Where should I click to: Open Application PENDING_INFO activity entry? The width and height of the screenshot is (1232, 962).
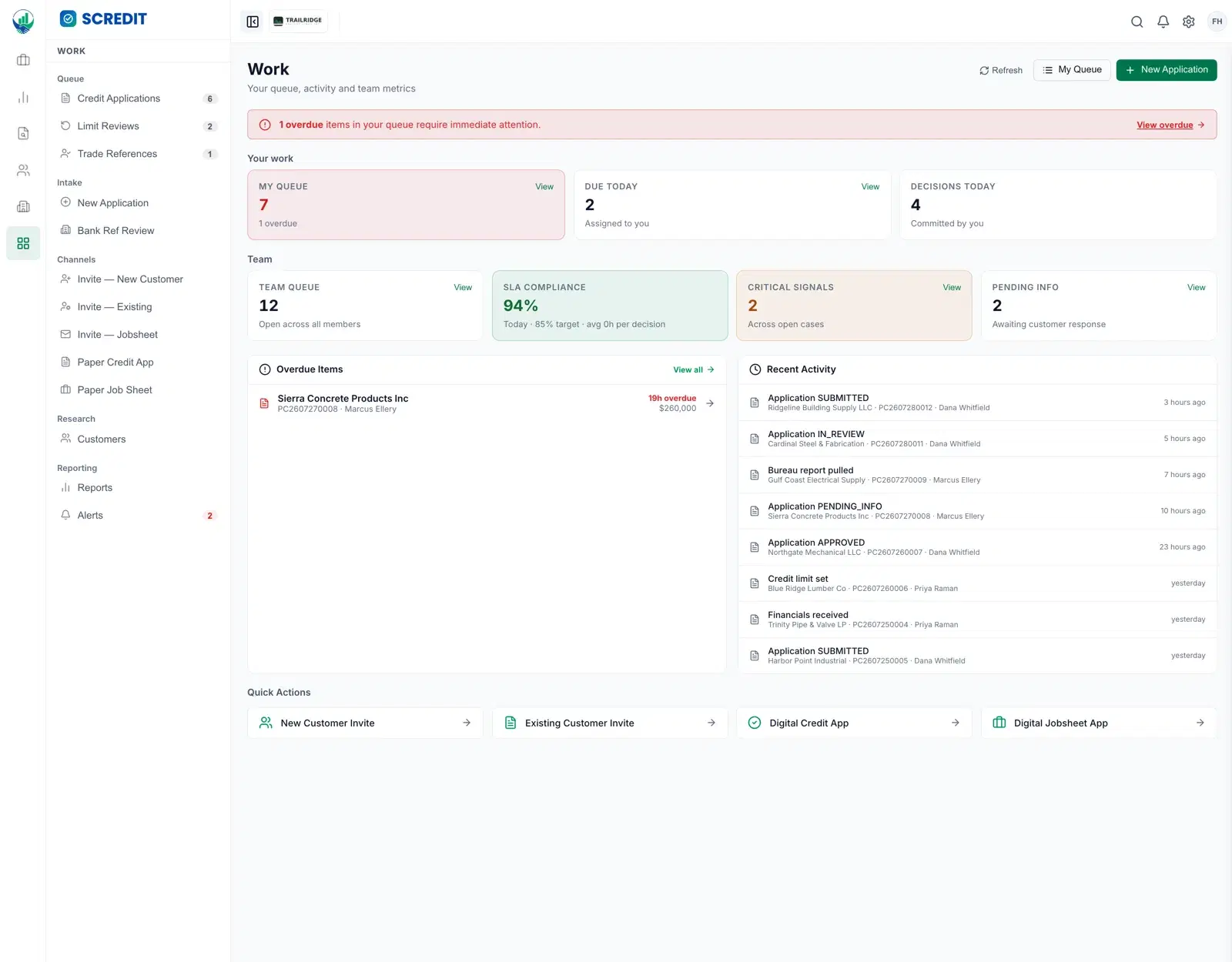pos(977,511)
